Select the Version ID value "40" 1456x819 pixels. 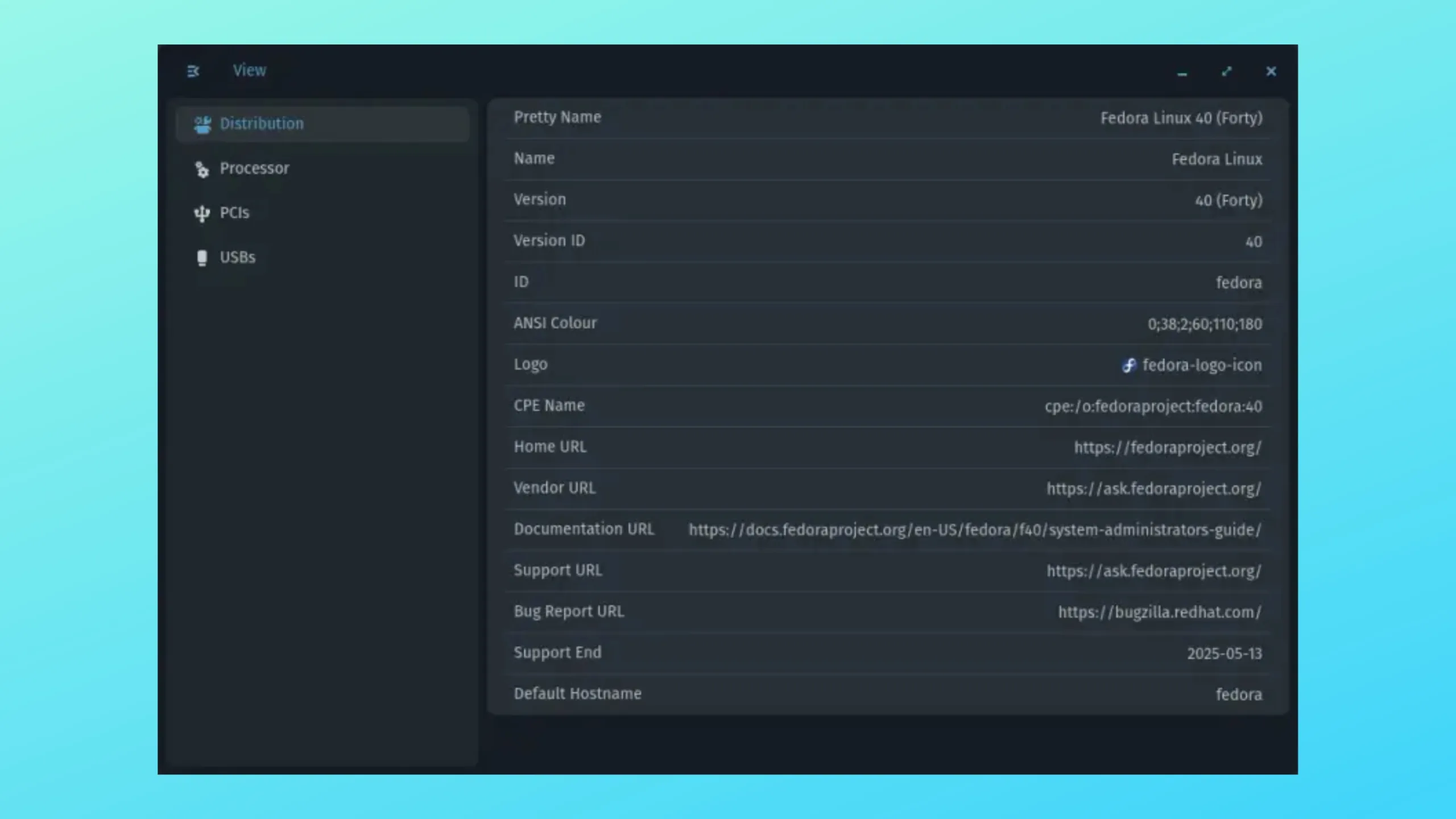point(1254,242)
